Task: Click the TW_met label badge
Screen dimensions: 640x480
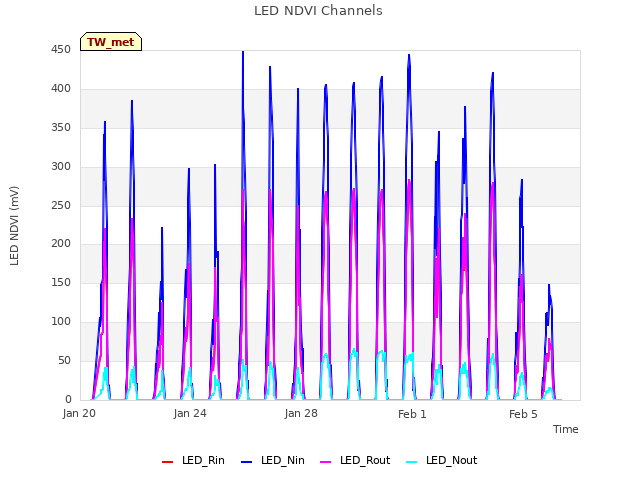Action: (x=111, y=42)
